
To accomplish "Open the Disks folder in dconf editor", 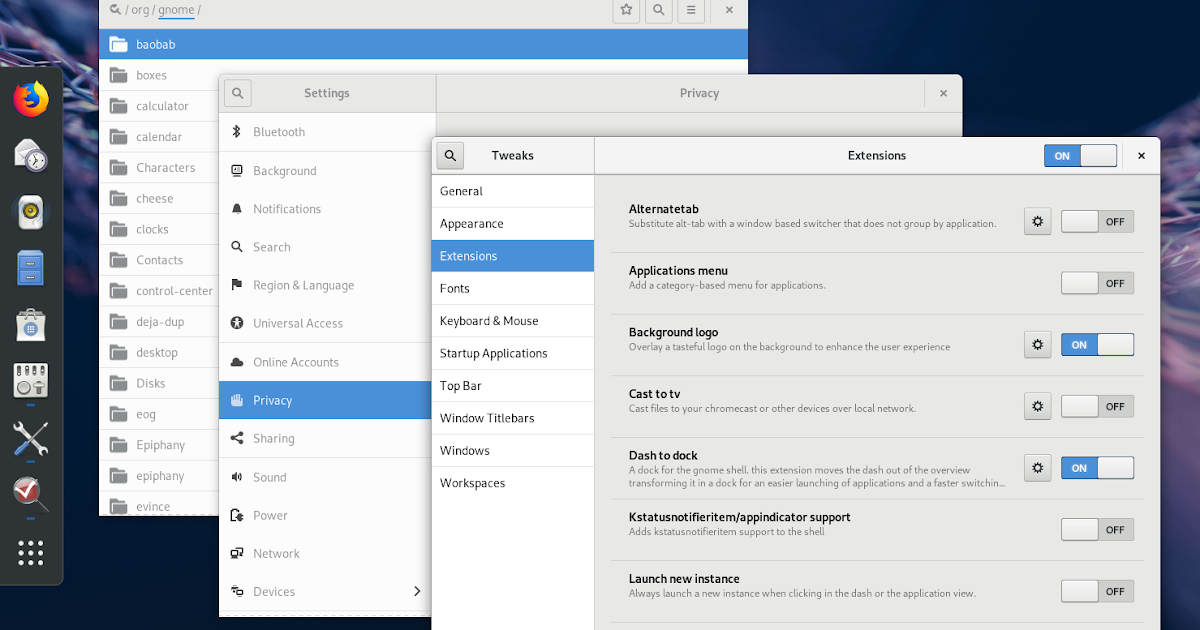I will click(159, 383).
